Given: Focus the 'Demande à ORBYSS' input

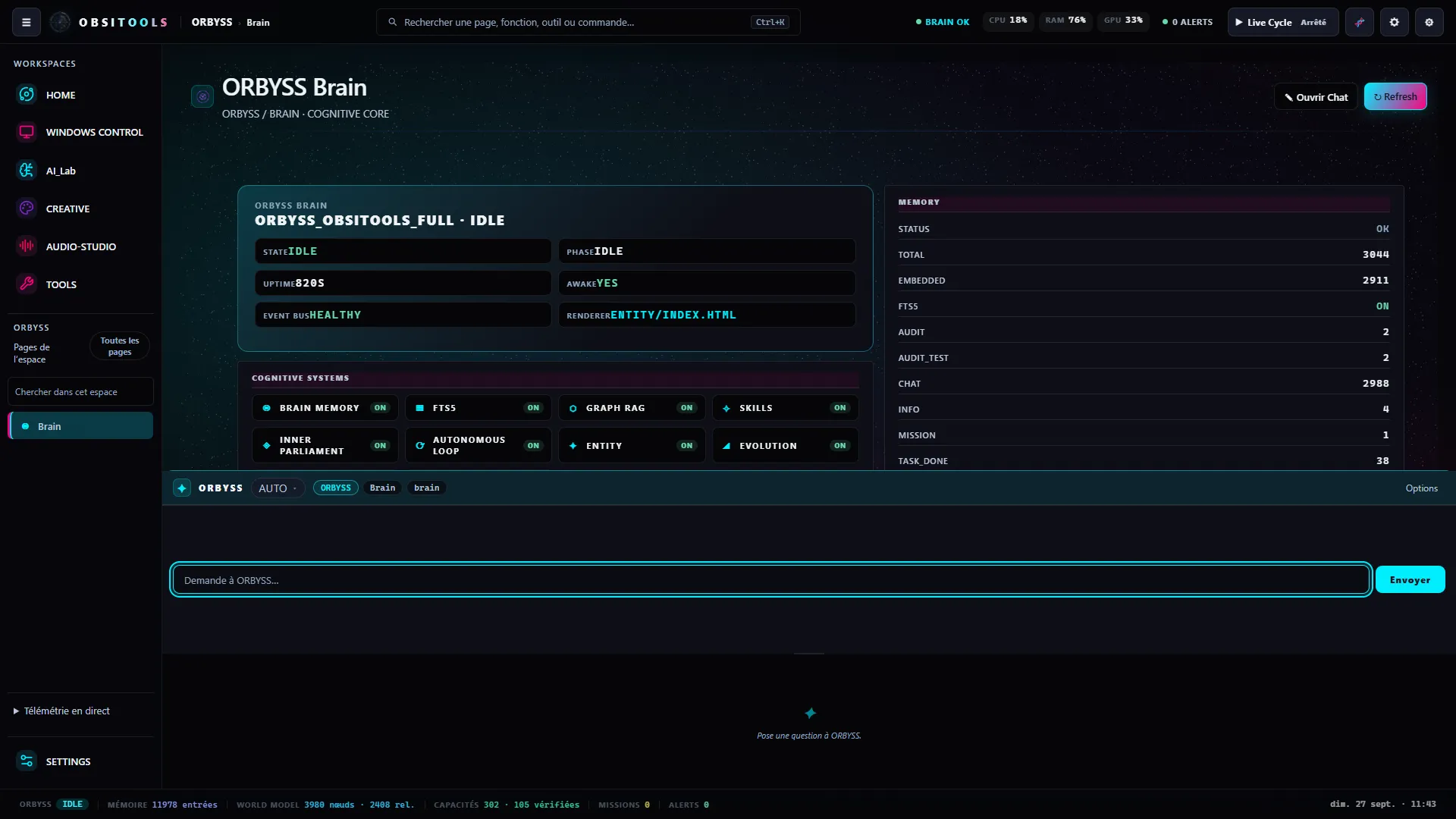Looking at the screenshot, I should 770,580.
